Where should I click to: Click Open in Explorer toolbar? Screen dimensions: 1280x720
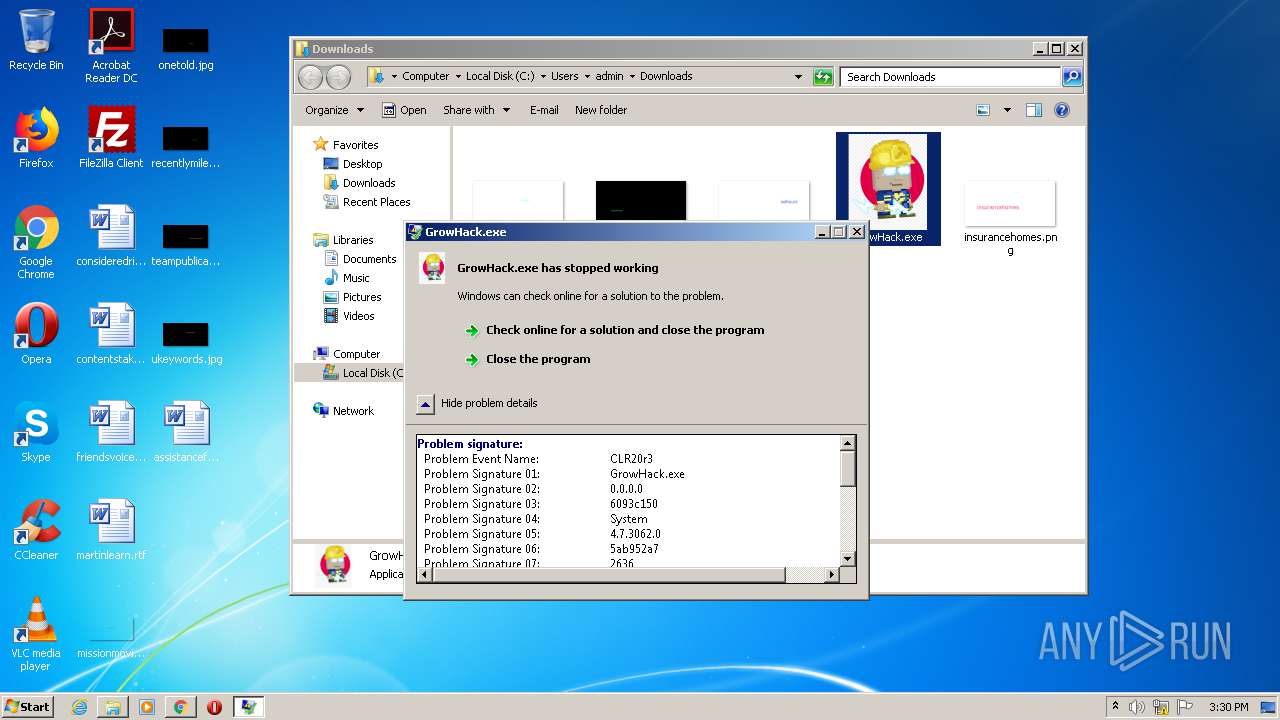click(404, 110)
